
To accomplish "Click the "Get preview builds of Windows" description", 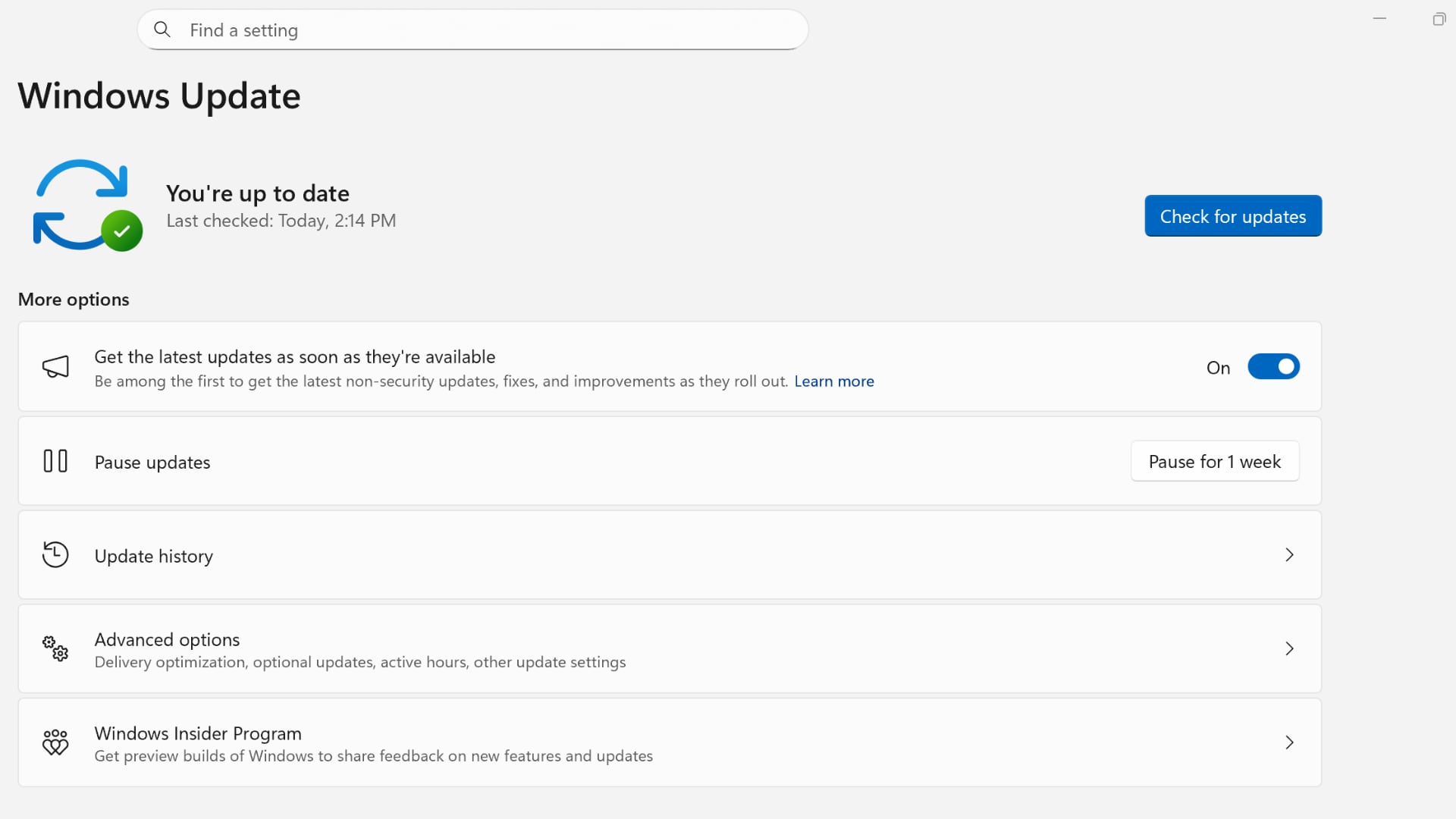I will click(374, 756).
